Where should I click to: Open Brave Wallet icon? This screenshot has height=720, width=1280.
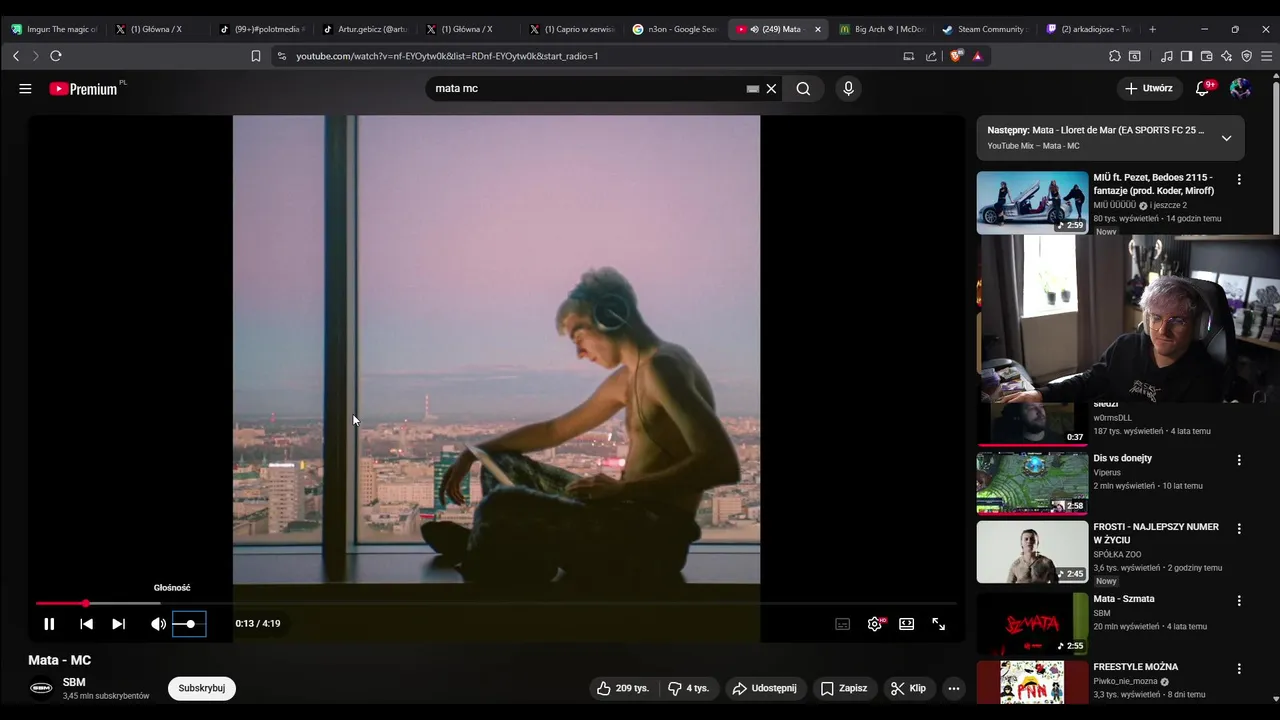tap(1206, 56)
